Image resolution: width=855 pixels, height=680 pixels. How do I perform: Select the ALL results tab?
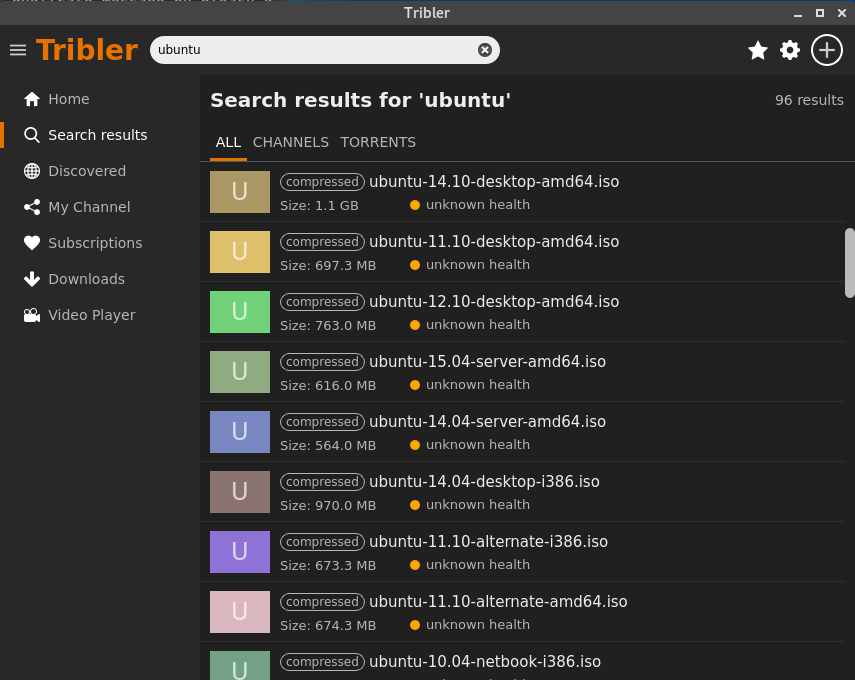pos(228,142)
